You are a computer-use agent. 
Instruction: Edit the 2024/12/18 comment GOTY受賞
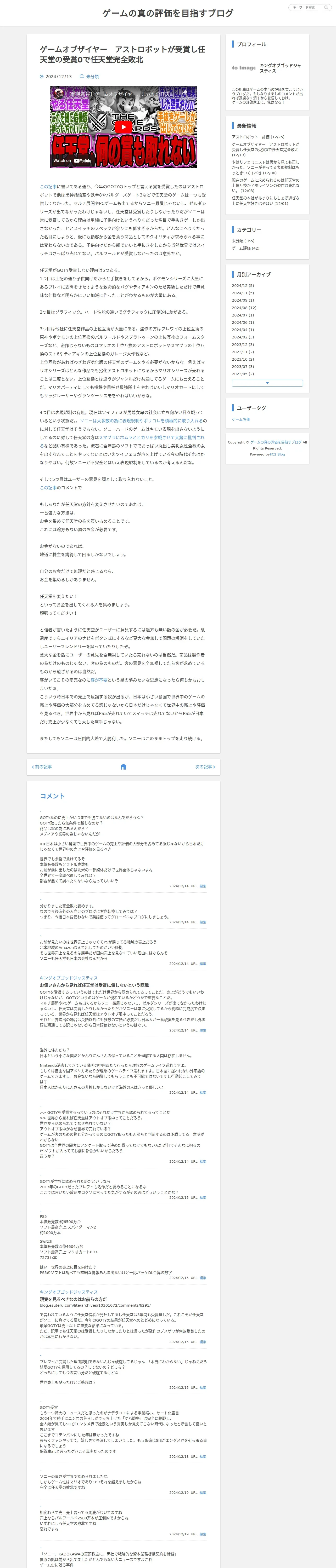[x=203, y=1457]
